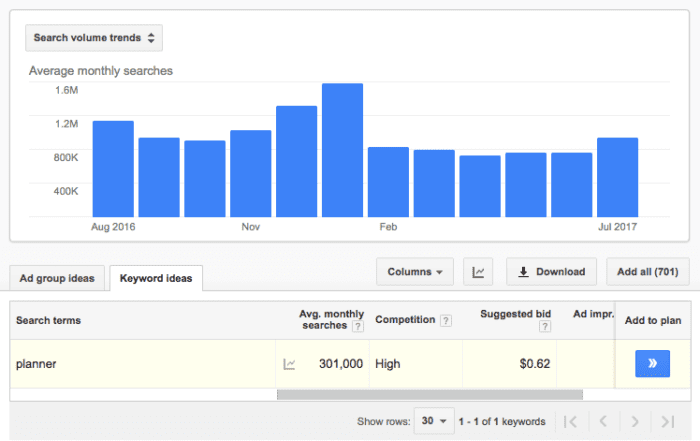700x441 pixels.
Task: Click help icon under Suggested bid
Action: coord(545,327)
